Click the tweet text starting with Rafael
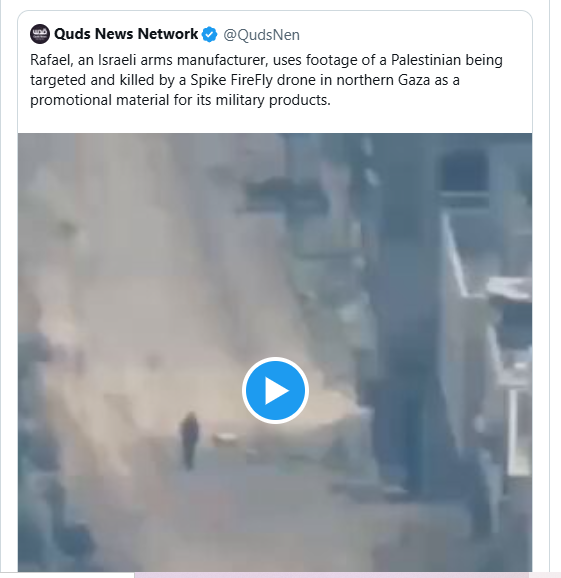 tap(266, 80)
